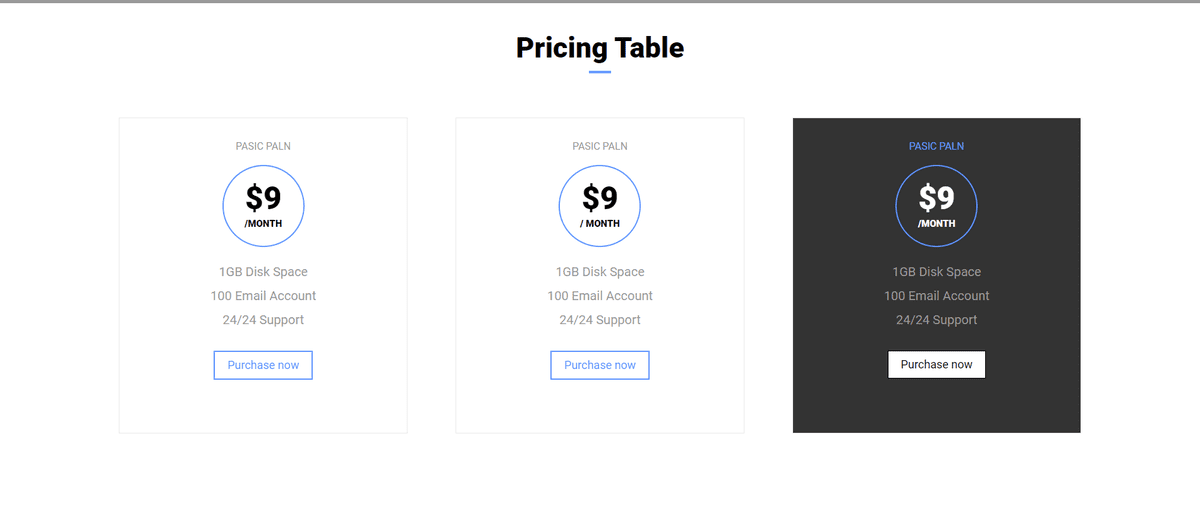The width and height of the screenshot is (1200, 508).
Task: Click the $9 price circle in left card
Action: [263, 206]
